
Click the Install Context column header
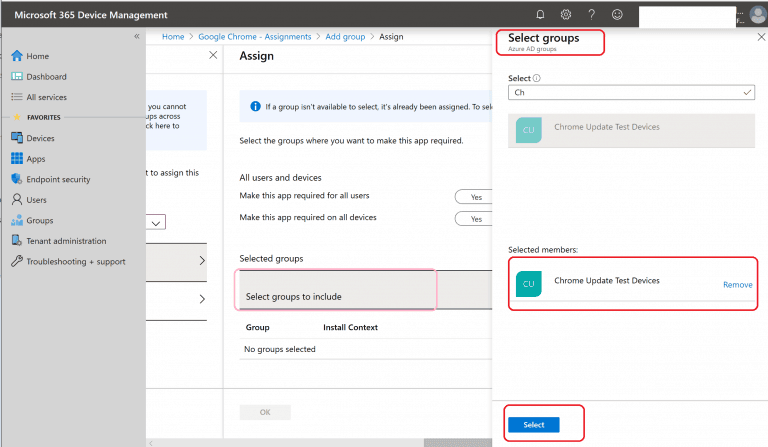click(350, 328)
